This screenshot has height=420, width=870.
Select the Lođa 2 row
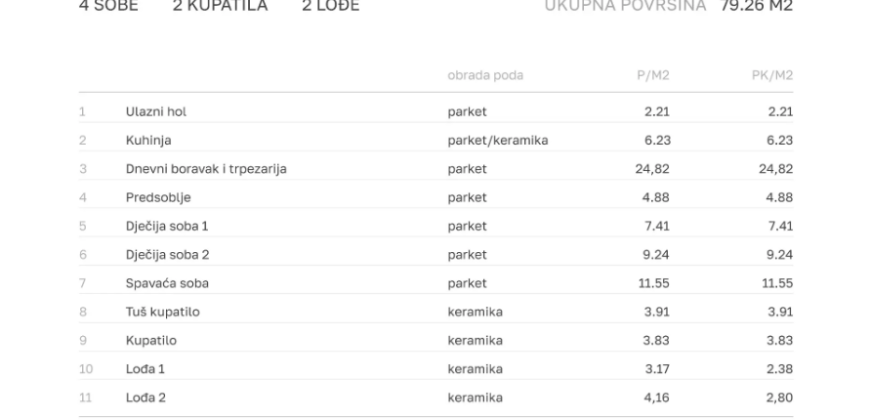click(436, 398)
